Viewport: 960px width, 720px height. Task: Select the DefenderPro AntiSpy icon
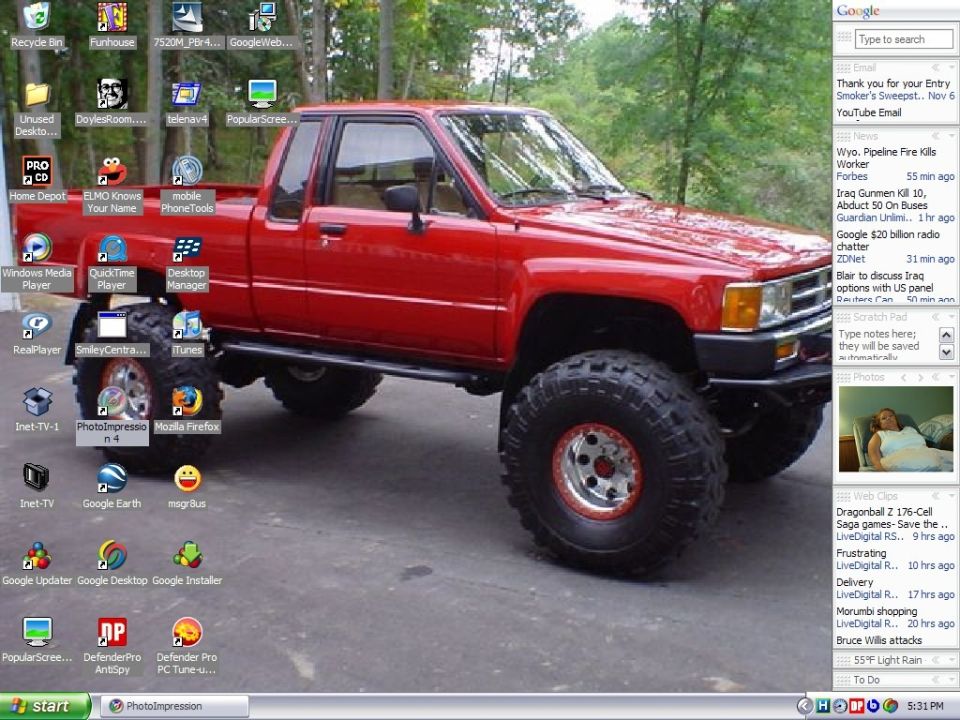(112, 647)
